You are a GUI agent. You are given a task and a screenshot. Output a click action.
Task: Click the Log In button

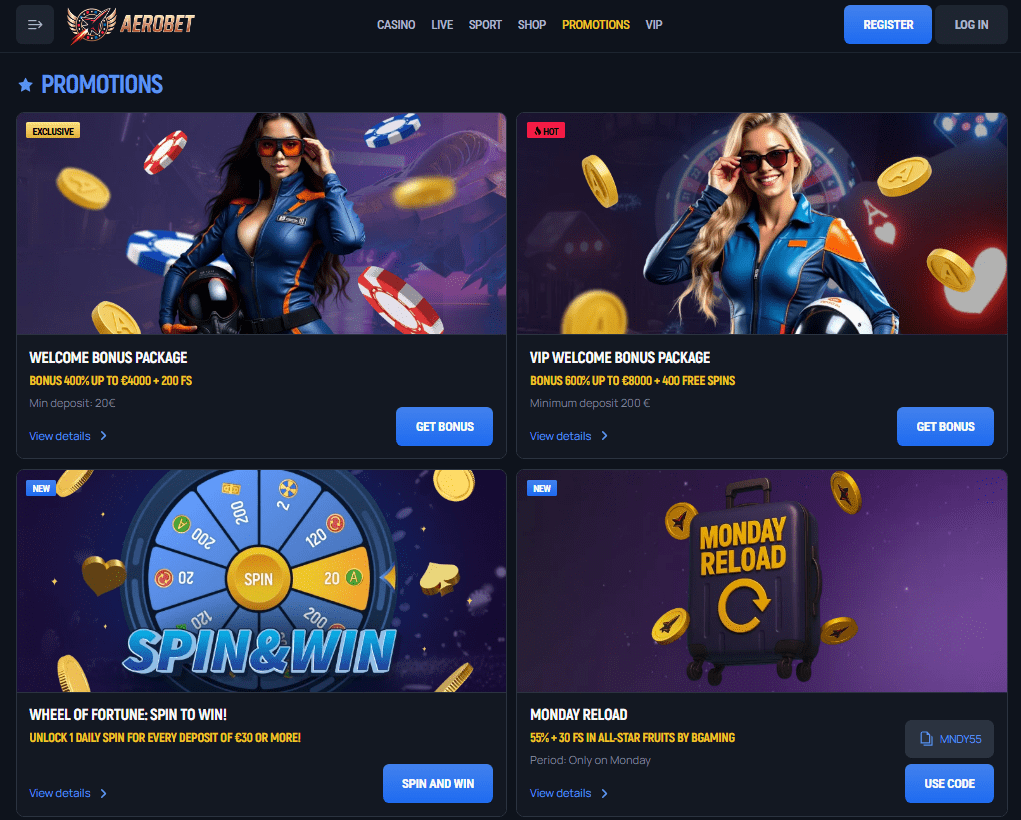(x=971, y=25)
